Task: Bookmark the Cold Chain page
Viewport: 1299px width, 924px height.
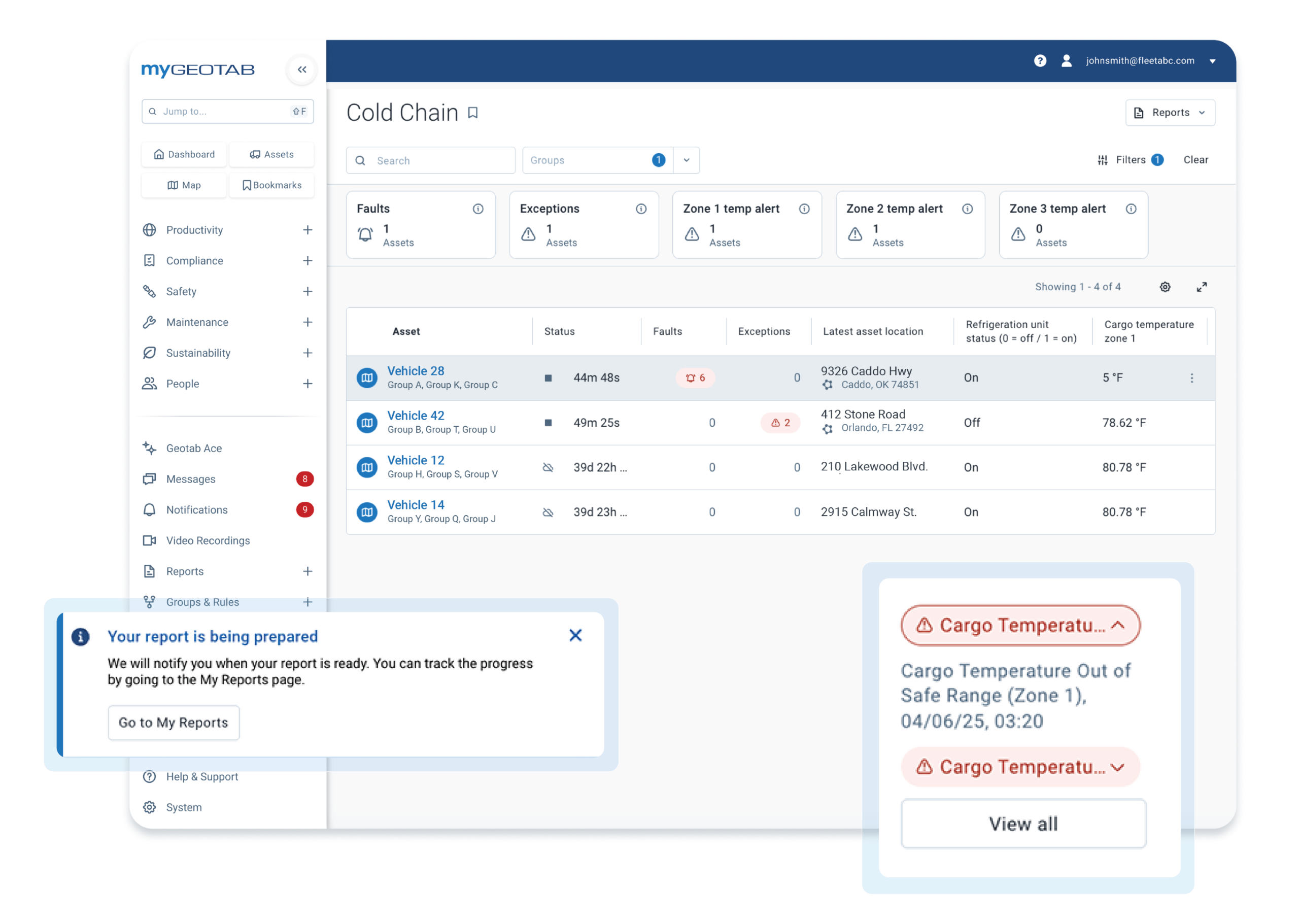Action: [473, 113]
